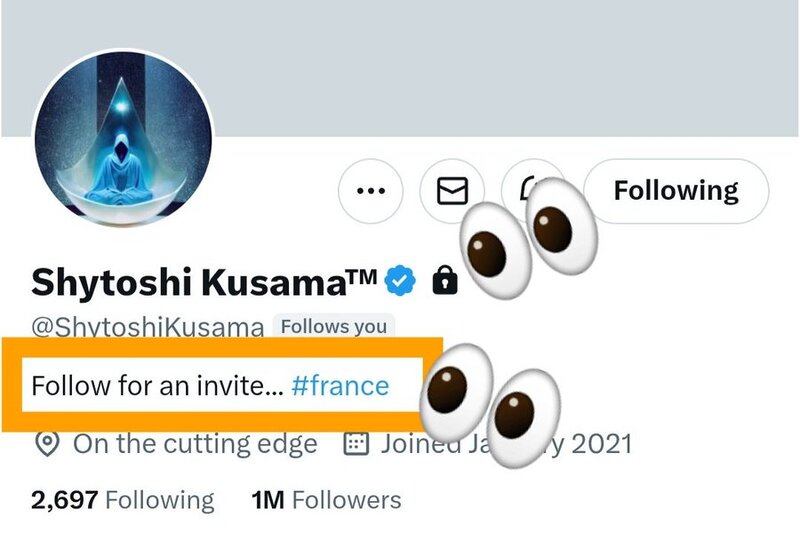
Task: Click the black padlock icon beside name
Action: tap(443, 283)
